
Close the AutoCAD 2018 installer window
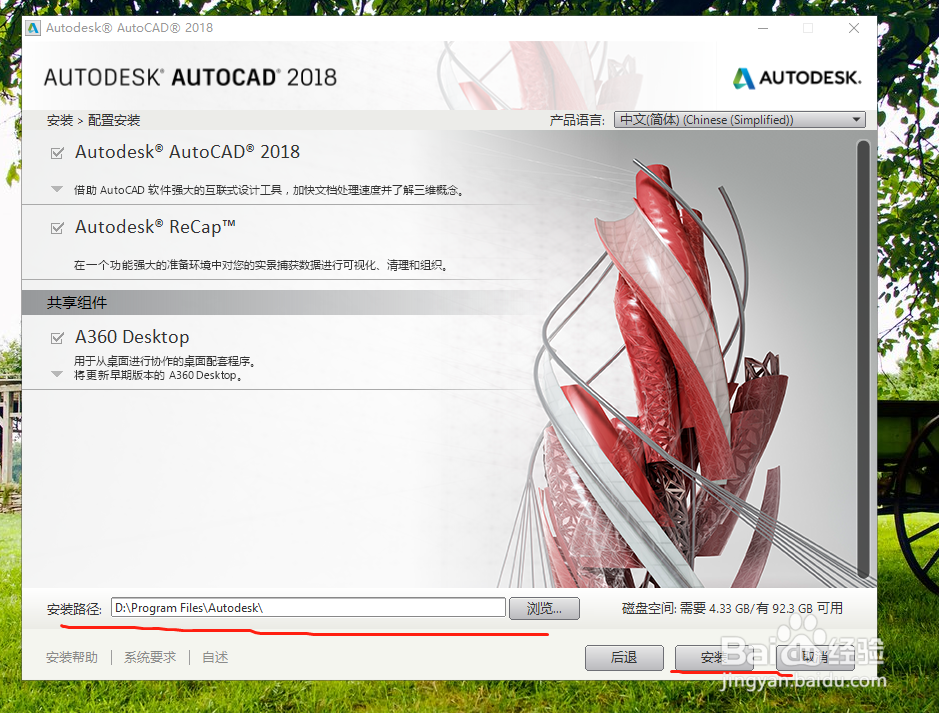pyautogui.click(x=854, y=28)
